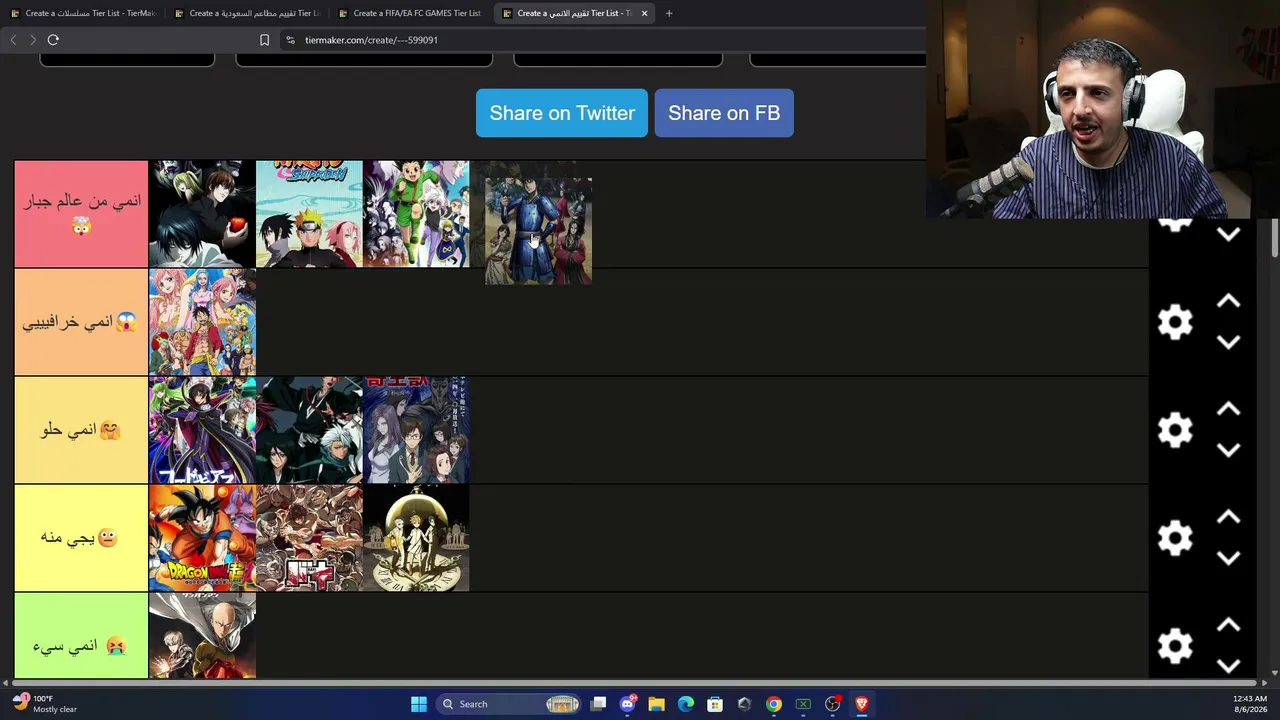
Task: Select the Bleach poster
Action: (x=309, y=430)
